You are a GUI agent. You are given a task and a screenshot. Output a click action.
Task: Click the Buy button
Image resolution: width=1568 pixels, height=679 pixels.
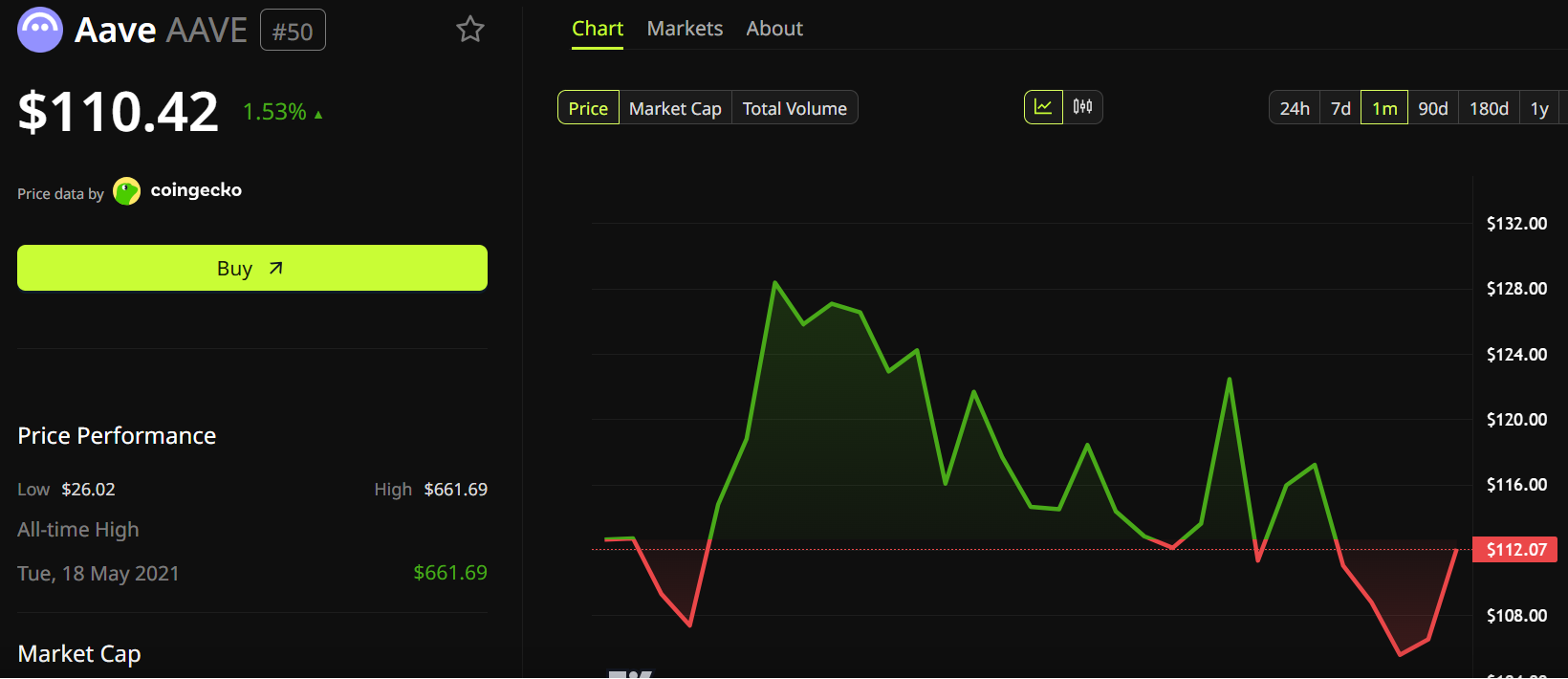coord(252,268)
